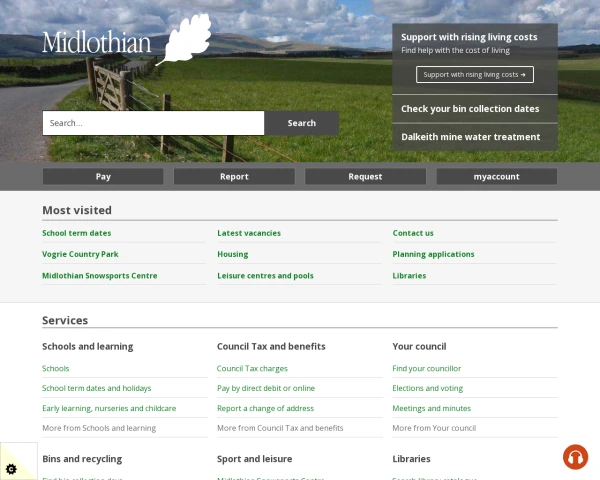The width and height of the screenshot is (600, 480).
Task: Open More from Schools and learning
Action: pyautogui.click(x=99, y=428)
